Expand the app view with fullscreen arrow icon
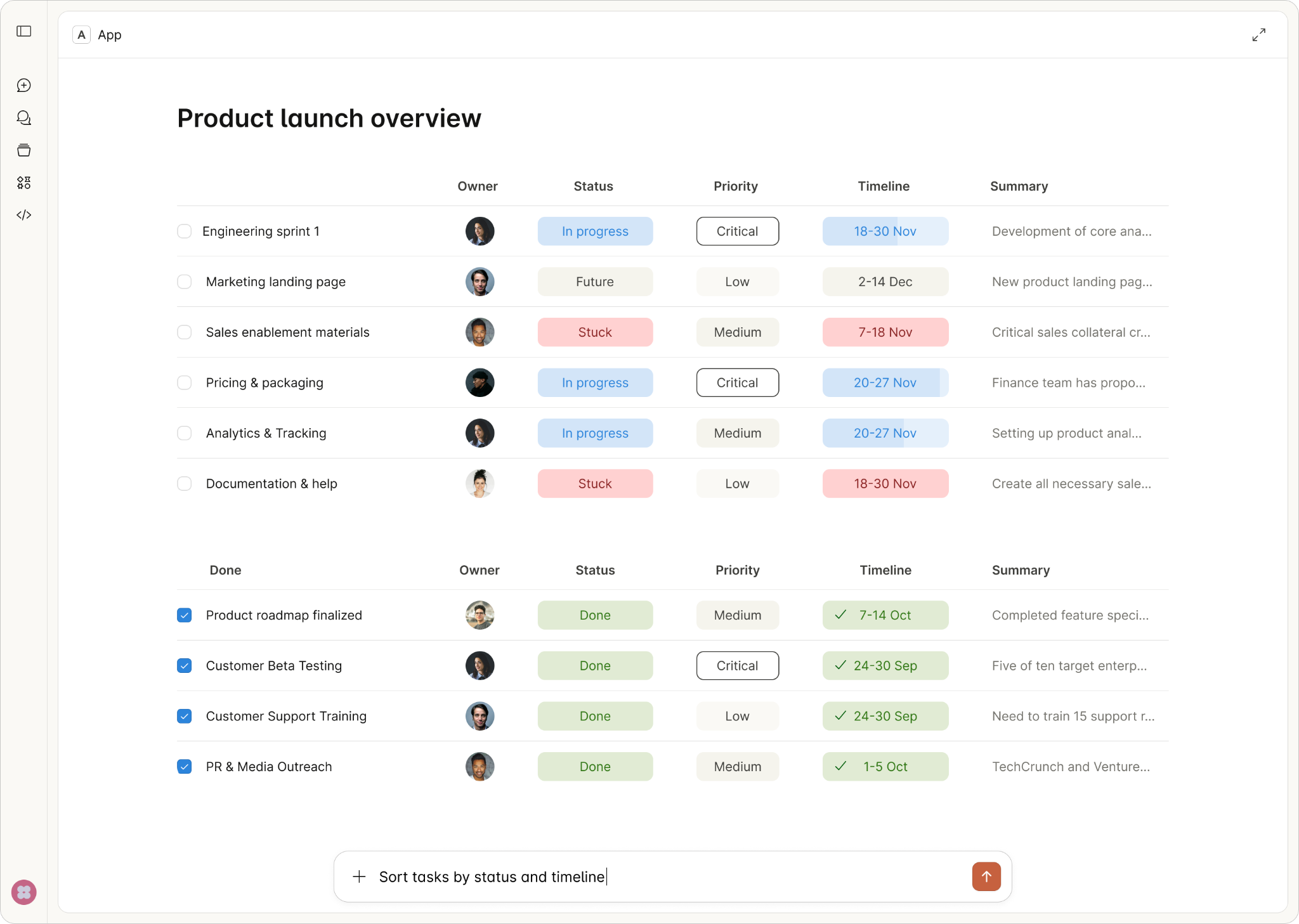The image size is (1299, 924). pos(1258,34)
